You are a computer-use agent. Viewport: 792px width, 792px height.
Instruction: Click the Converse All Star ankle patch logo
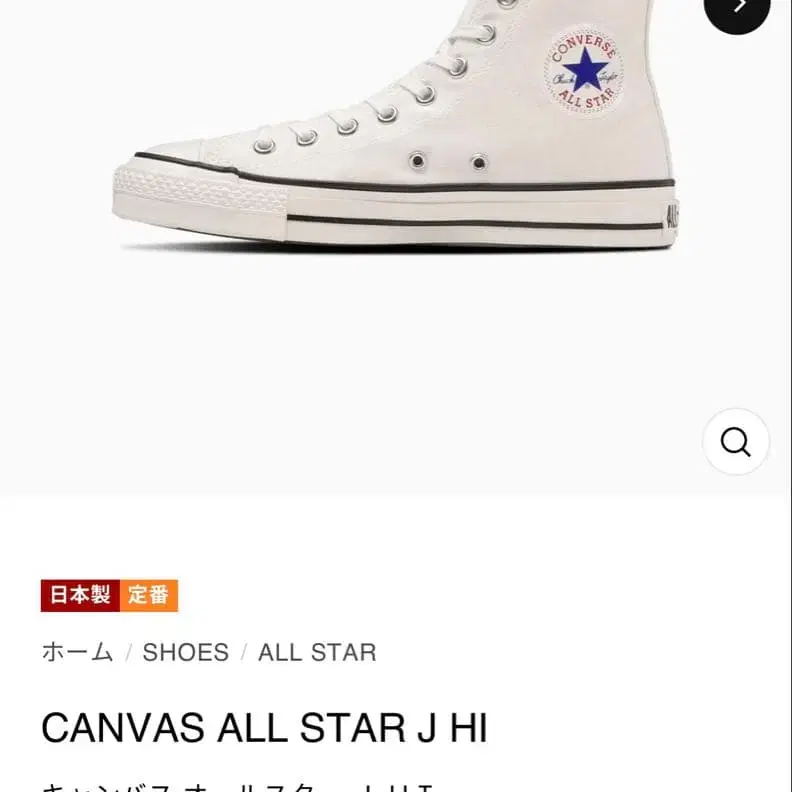pos(583,69)
